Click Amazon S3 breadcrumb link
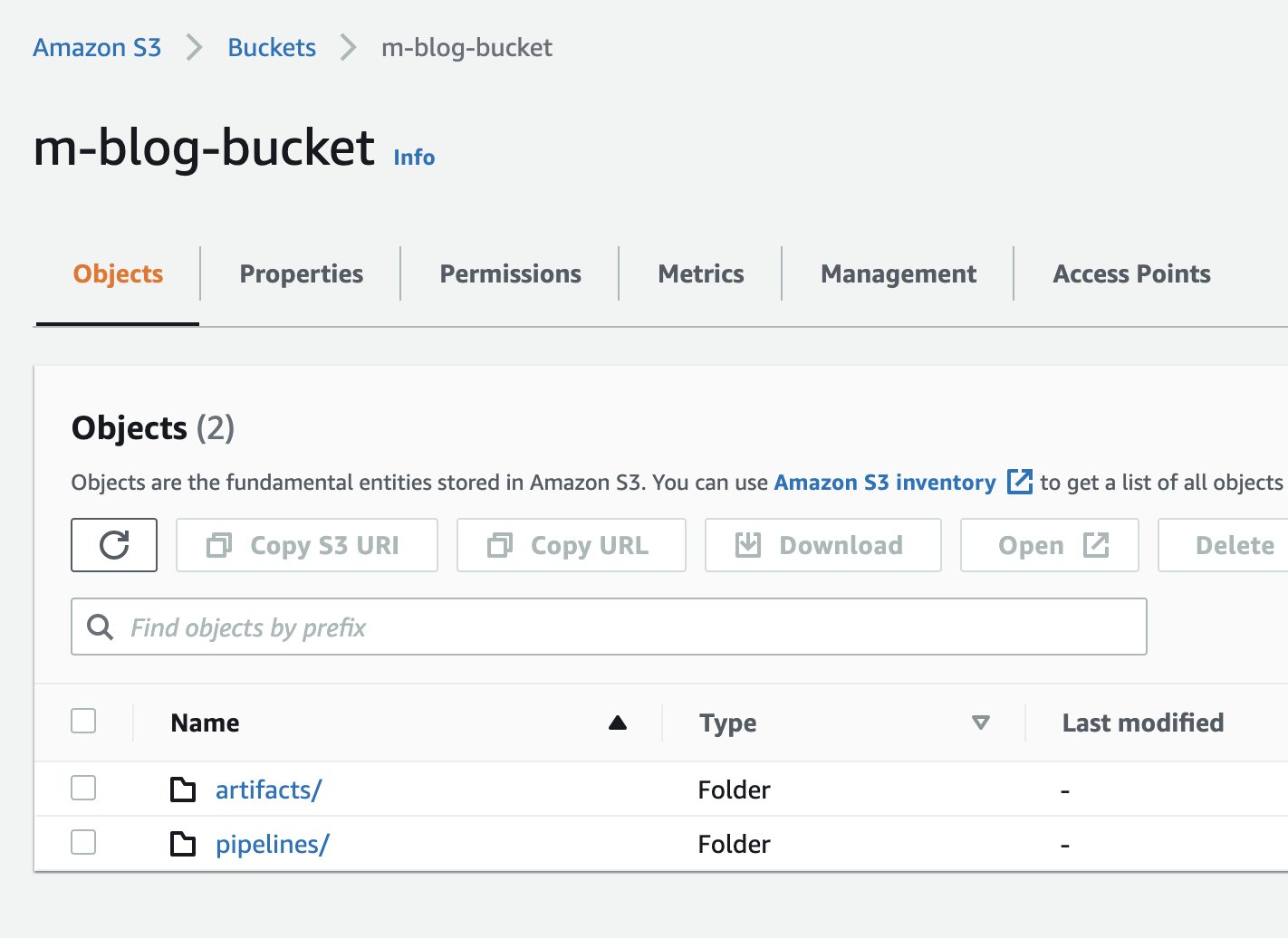Viewport: 1288px width, 938px height. (97, 47)
